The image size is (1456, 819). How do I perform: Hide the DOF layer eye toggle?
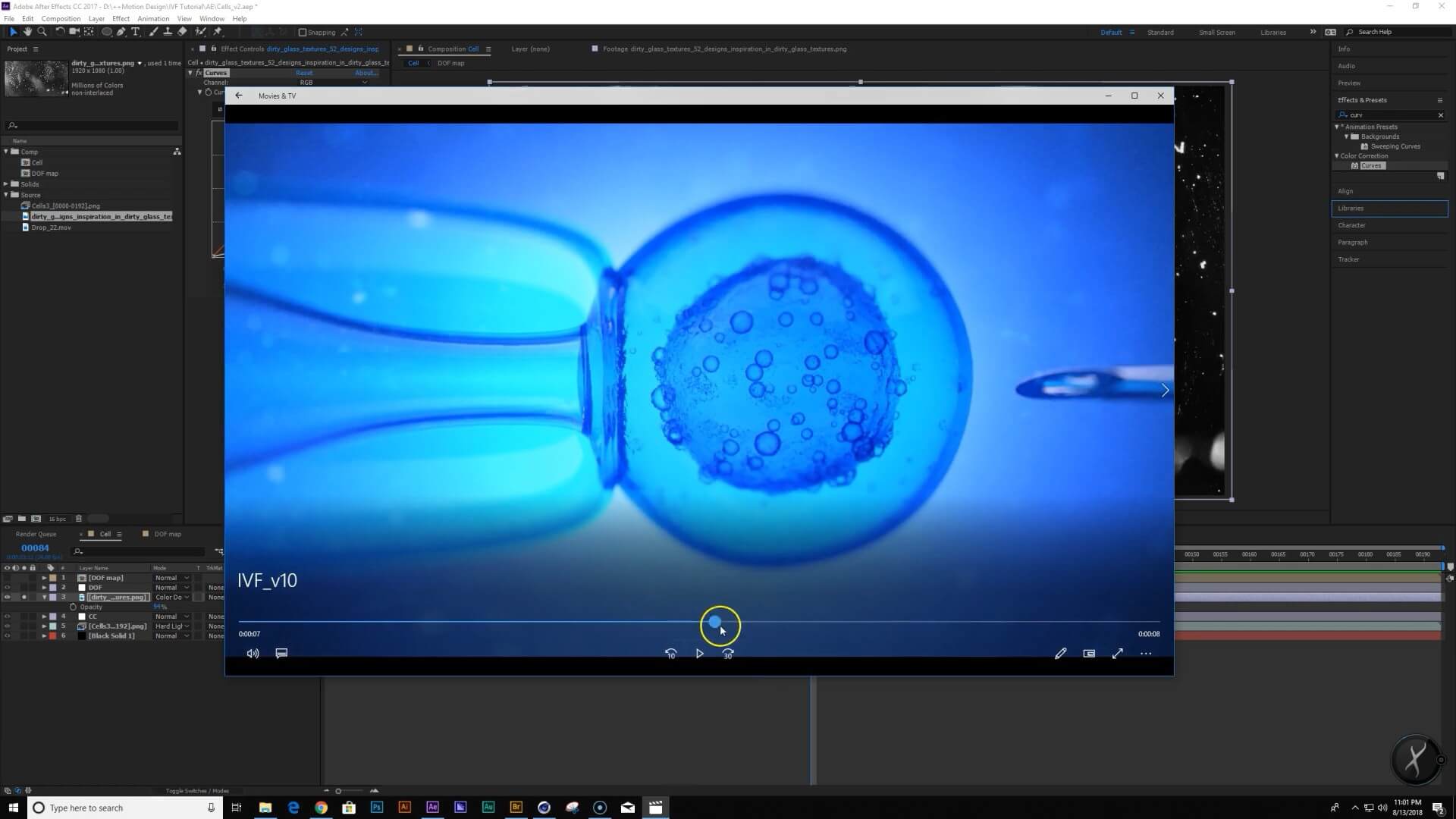pos(8,588)
